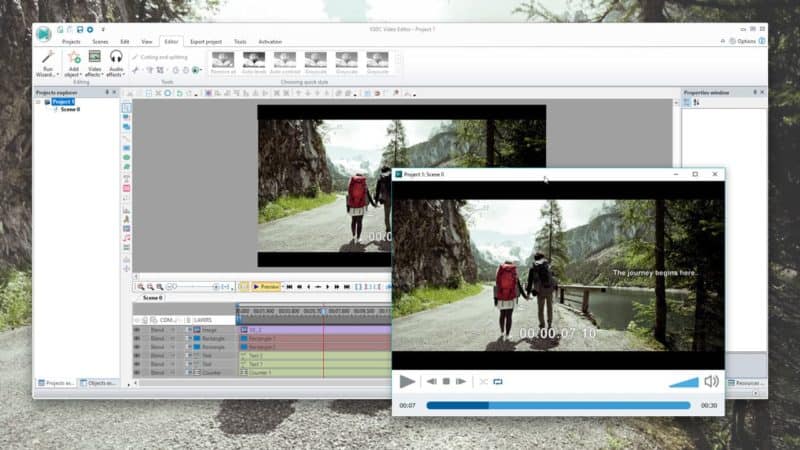
Task: Step to next frame in preview window
Action: (461, 381)
